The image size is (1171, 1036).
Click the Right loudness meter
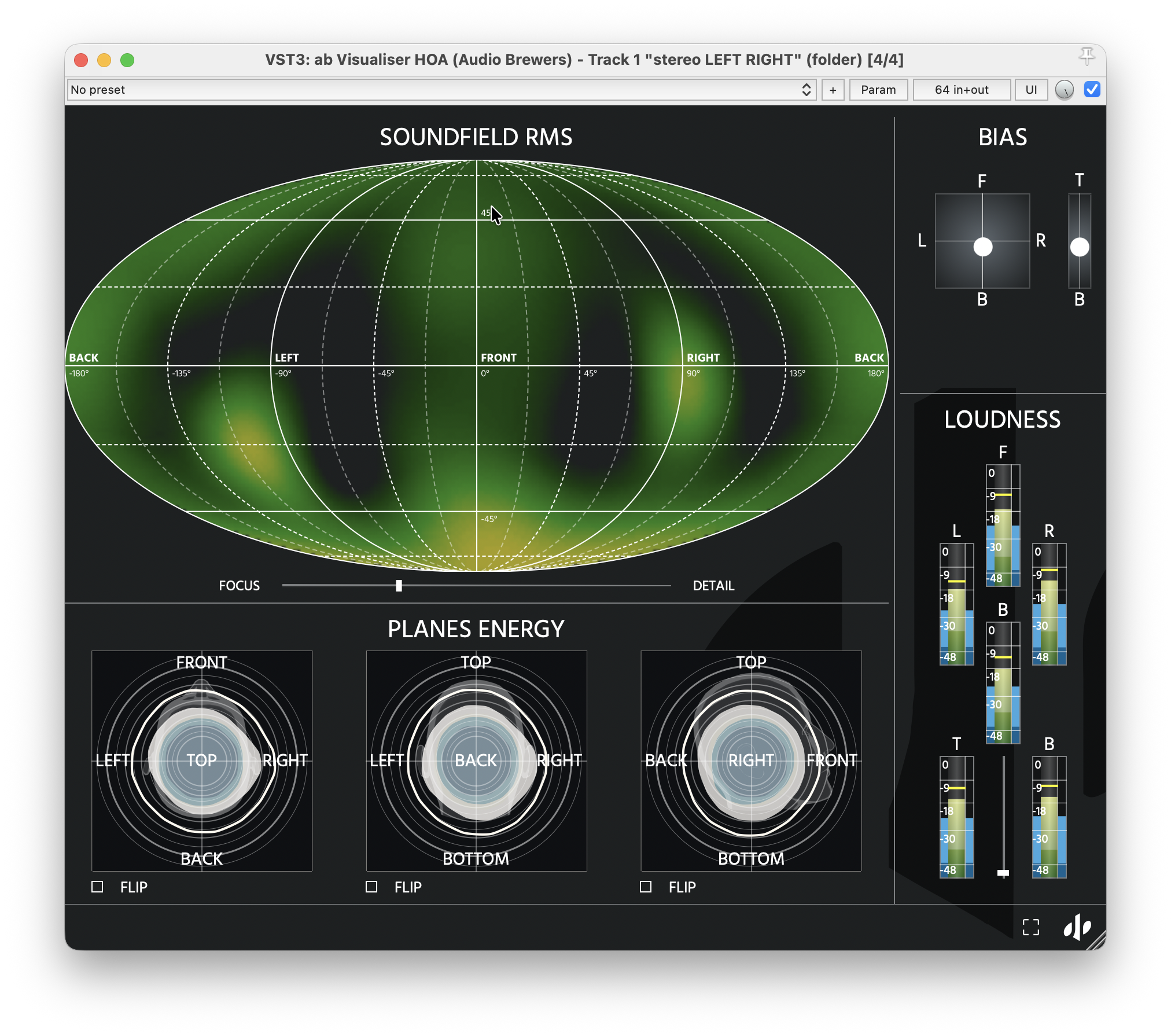pos(1049,604)
